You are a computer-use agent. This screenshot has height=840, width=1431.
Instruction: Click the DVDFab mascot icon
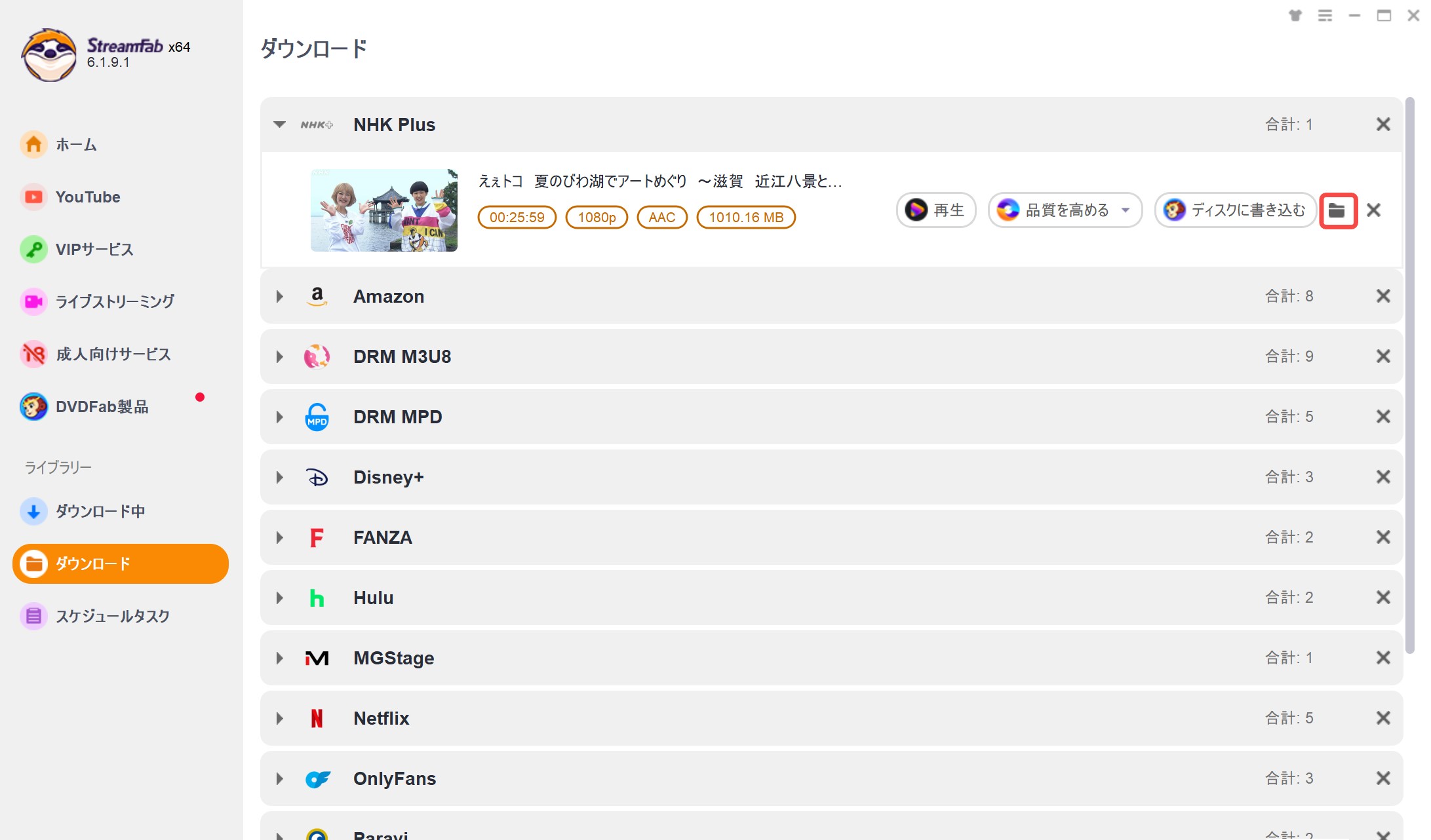coord(33,406)
